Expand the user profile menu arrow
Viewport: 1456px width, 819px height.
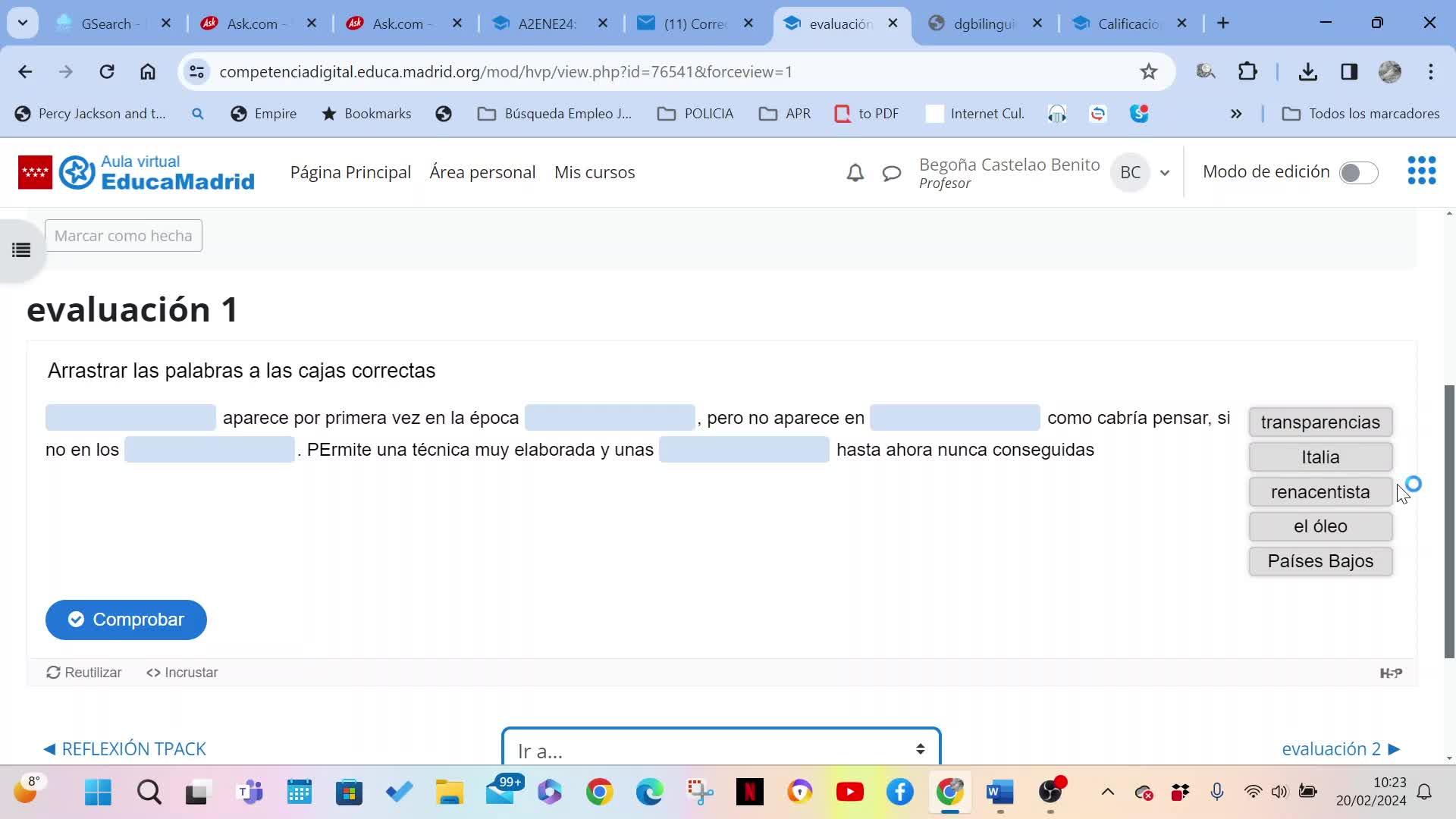pos(1165,173)
